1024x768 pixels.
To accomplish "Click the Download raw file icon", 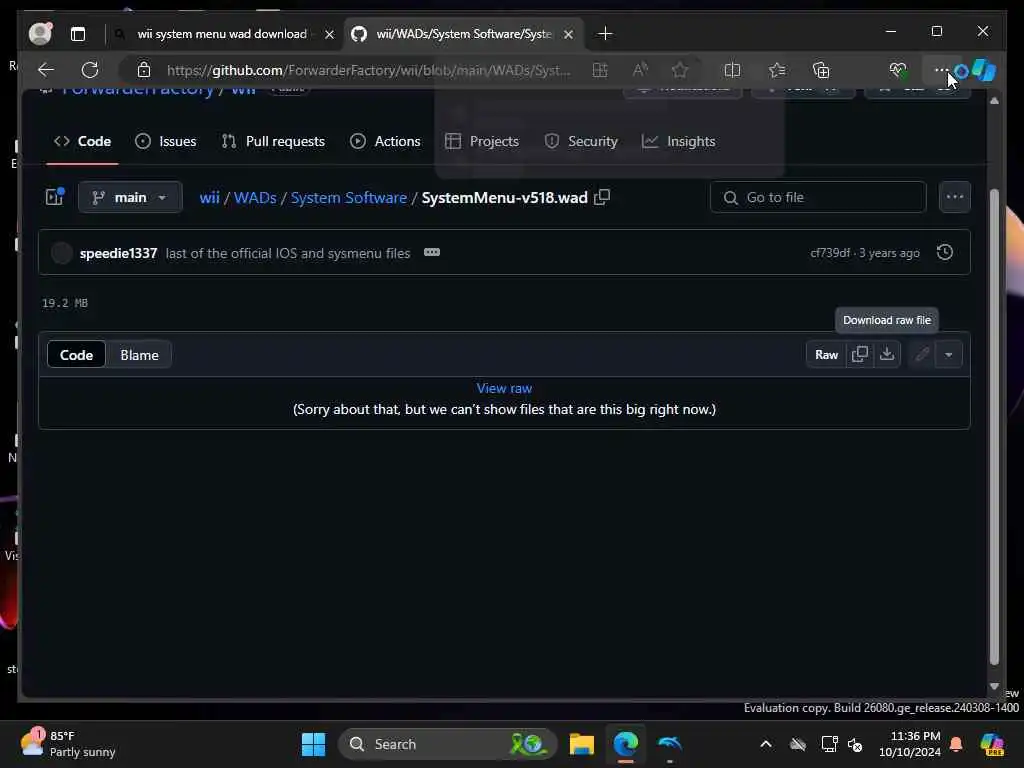I will [x=886, y=354].
